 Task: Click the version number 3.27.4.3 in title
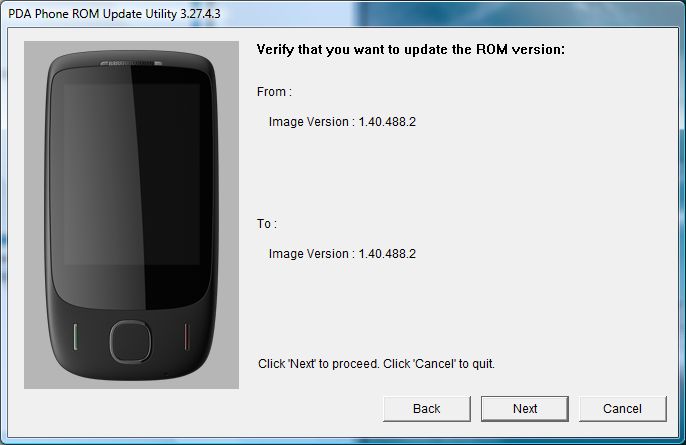tap(200, 14)
